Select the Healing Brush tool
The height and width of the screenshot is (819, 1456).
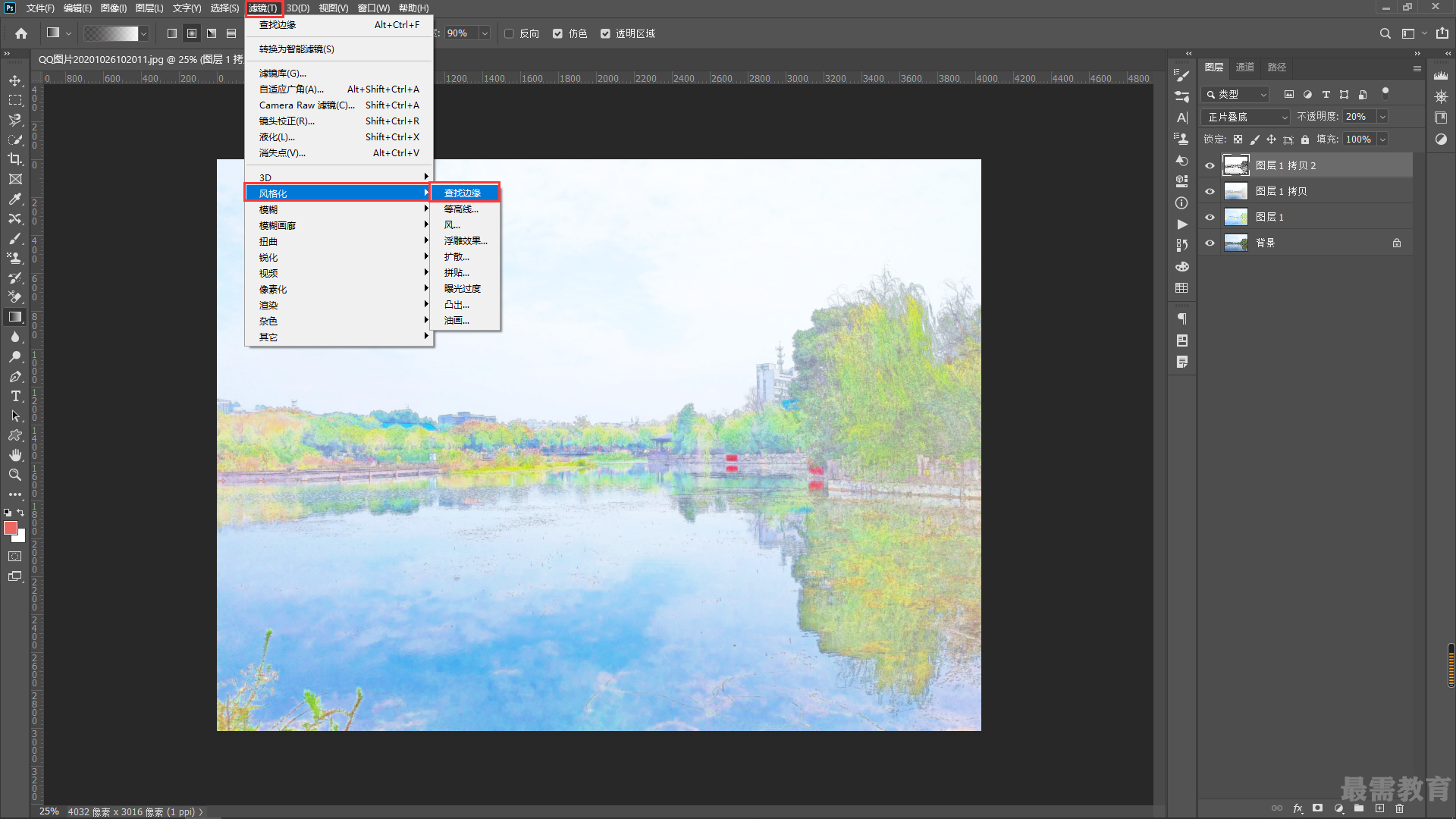[15, 218]
